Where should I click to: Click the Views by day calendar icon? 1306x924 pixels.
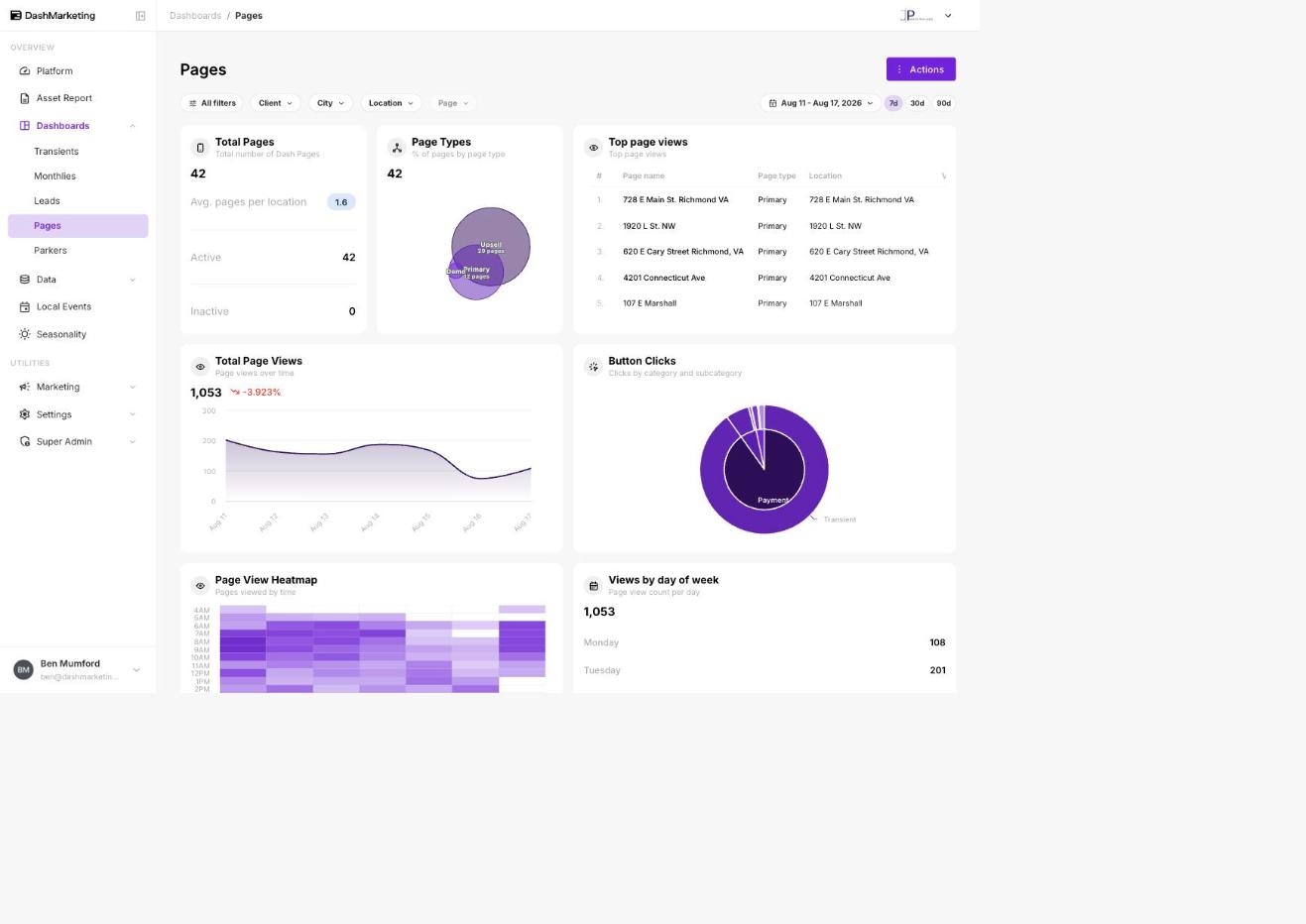click(x=593, y=586)
